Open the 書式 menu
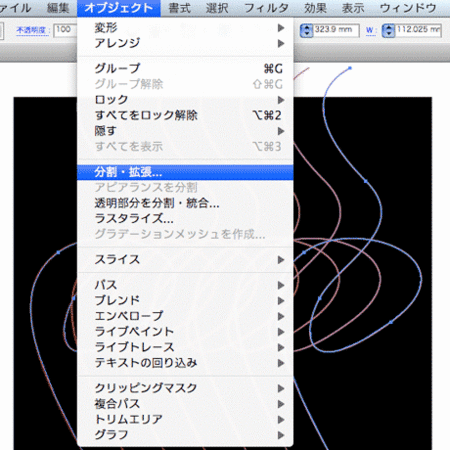The image size is (450, 450). point(180,8)
